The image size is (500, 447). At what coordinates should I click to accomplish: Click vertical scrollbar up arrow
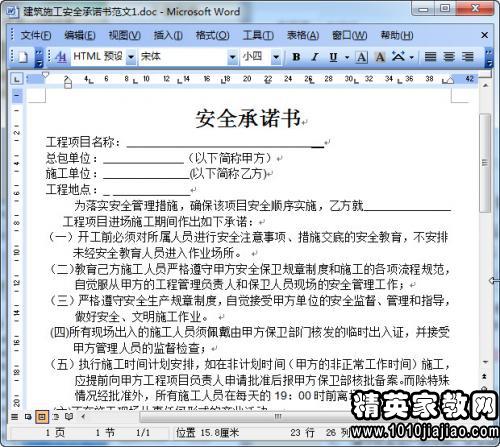(485, 86)
